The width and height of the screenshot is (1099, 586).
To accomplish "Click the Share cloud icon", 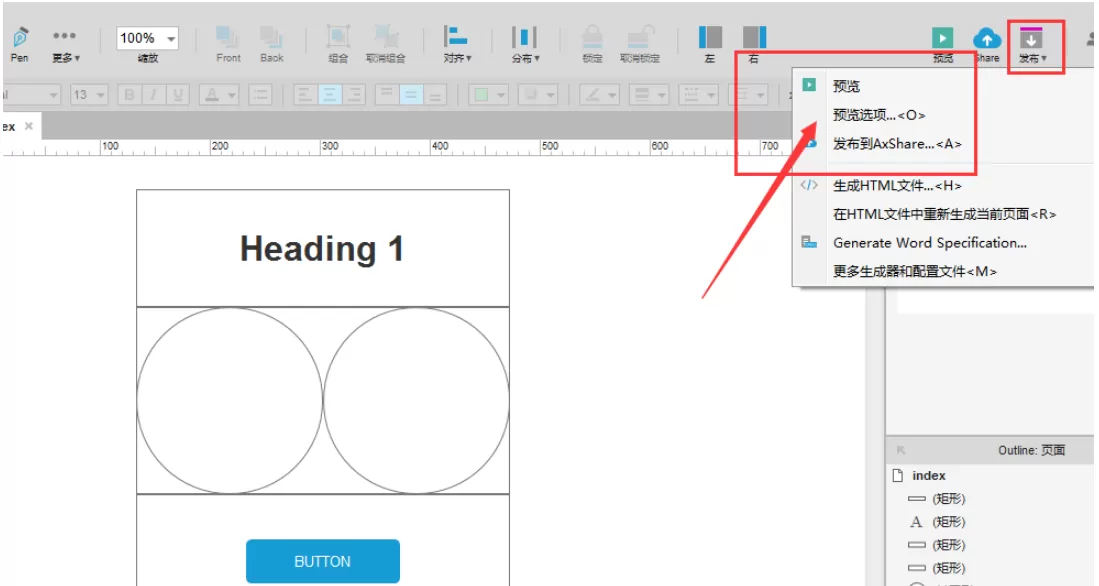I will (987, 38).
